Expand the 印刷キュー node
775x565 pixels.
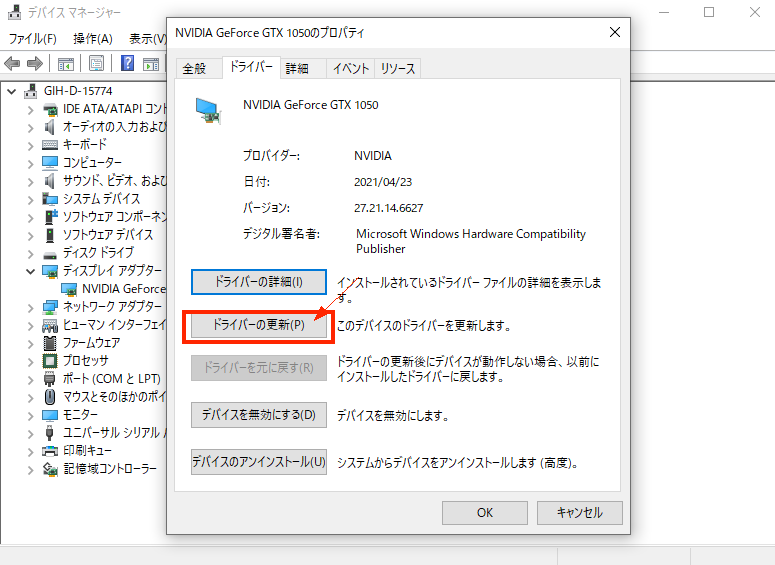tap(31, 452)
